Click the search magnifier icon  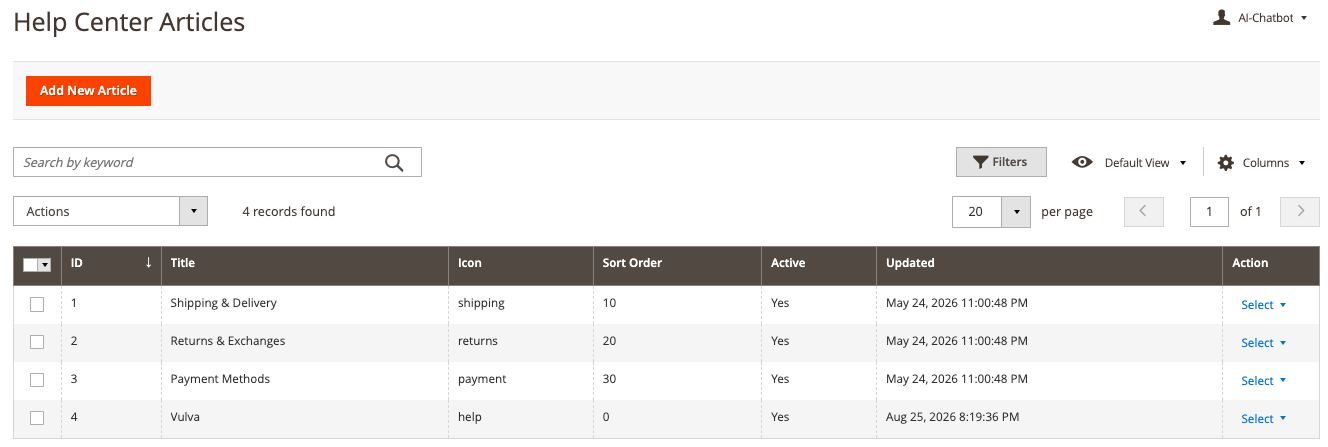(394, 163)
